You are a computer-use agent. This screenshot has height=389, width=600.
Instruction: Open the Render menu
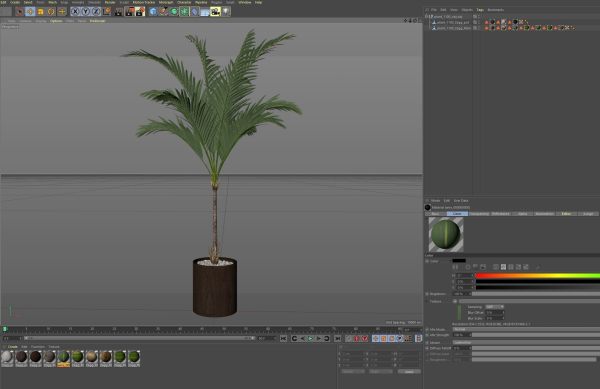coord(110,2)
